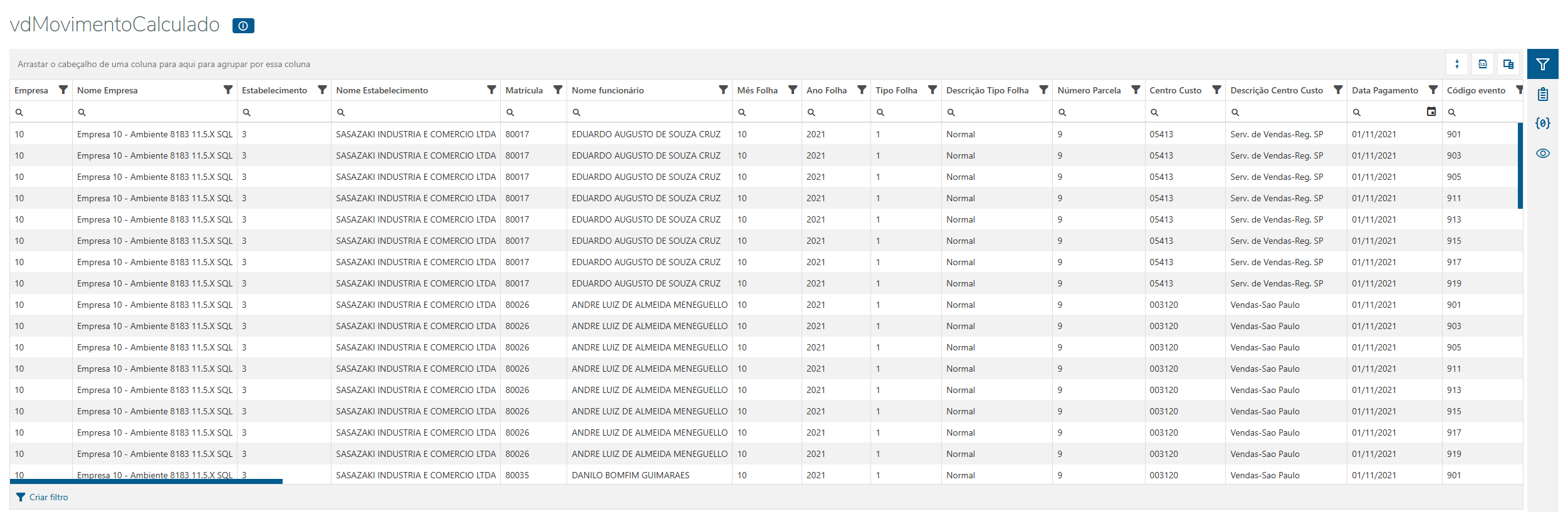Open filter dropdown for Nome Empresa column
Viewport: 1568px width, 514px height.
click(228, 90)
